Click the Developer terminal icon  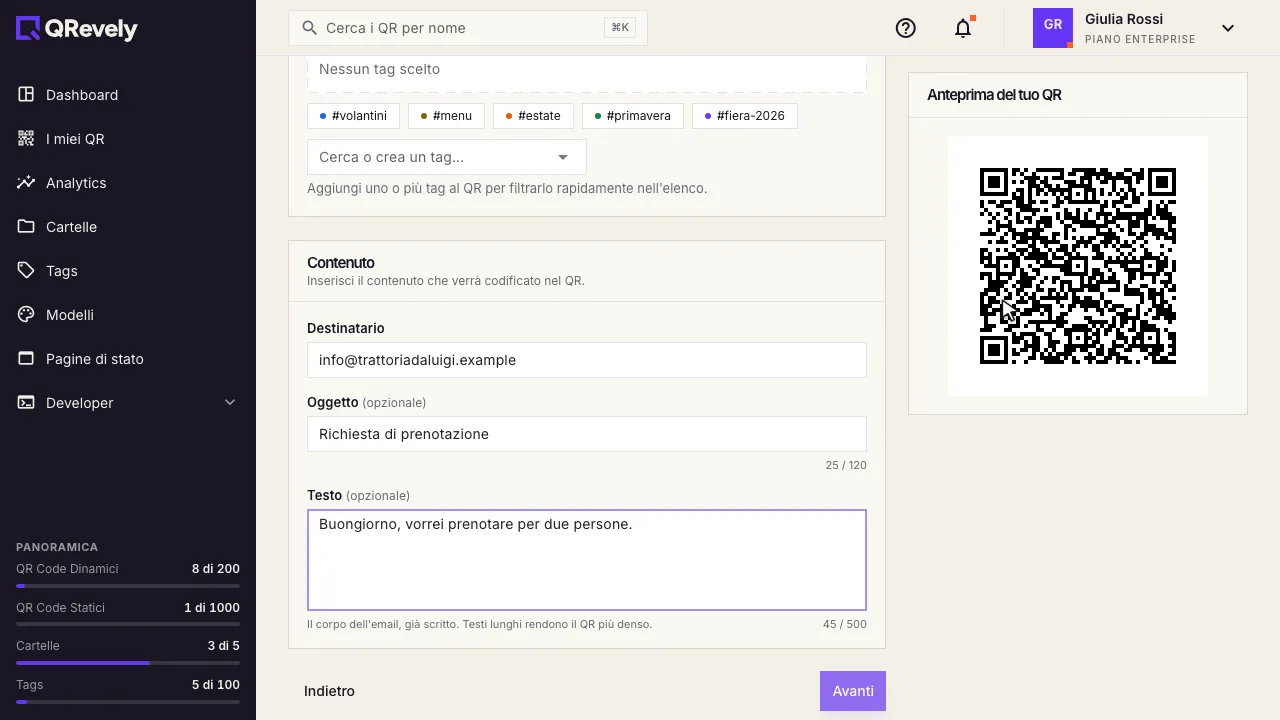pyautogui.click(x=26, y=402)
